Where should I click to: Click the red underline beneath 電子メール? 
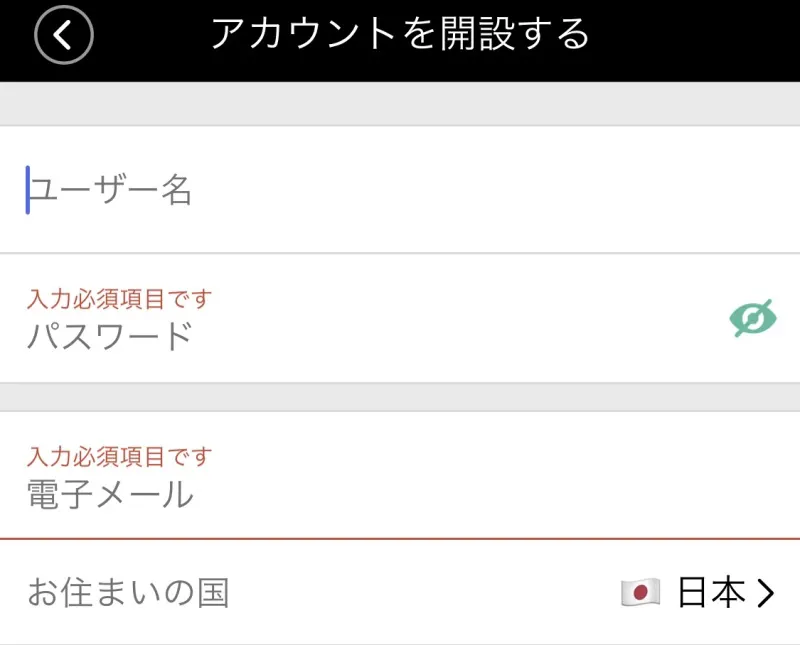tap(400, 539)
